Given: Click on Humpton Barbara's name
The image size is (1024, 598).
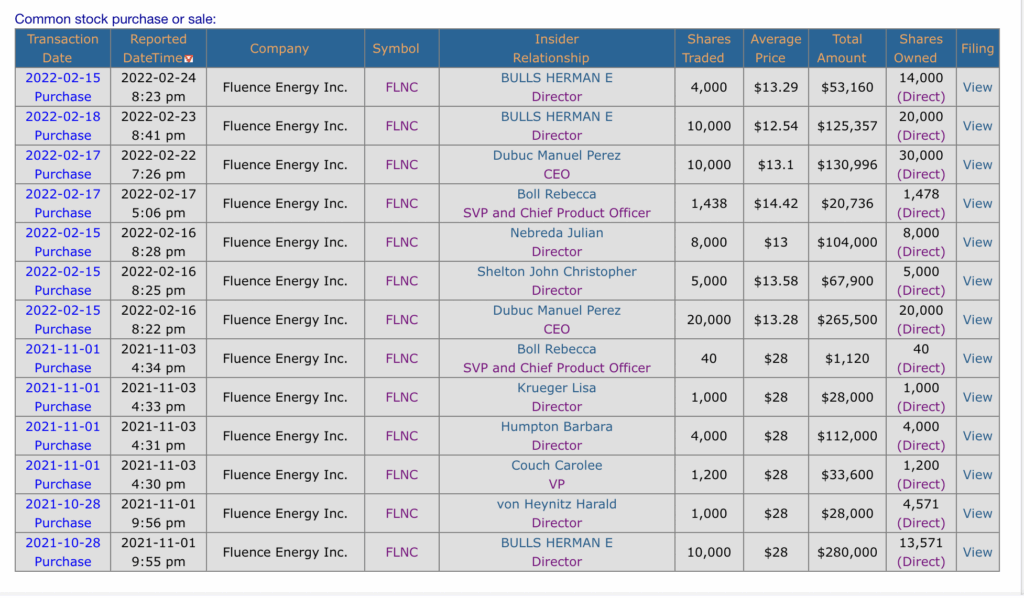Looking at the screenshot, I should click(556, 426).
